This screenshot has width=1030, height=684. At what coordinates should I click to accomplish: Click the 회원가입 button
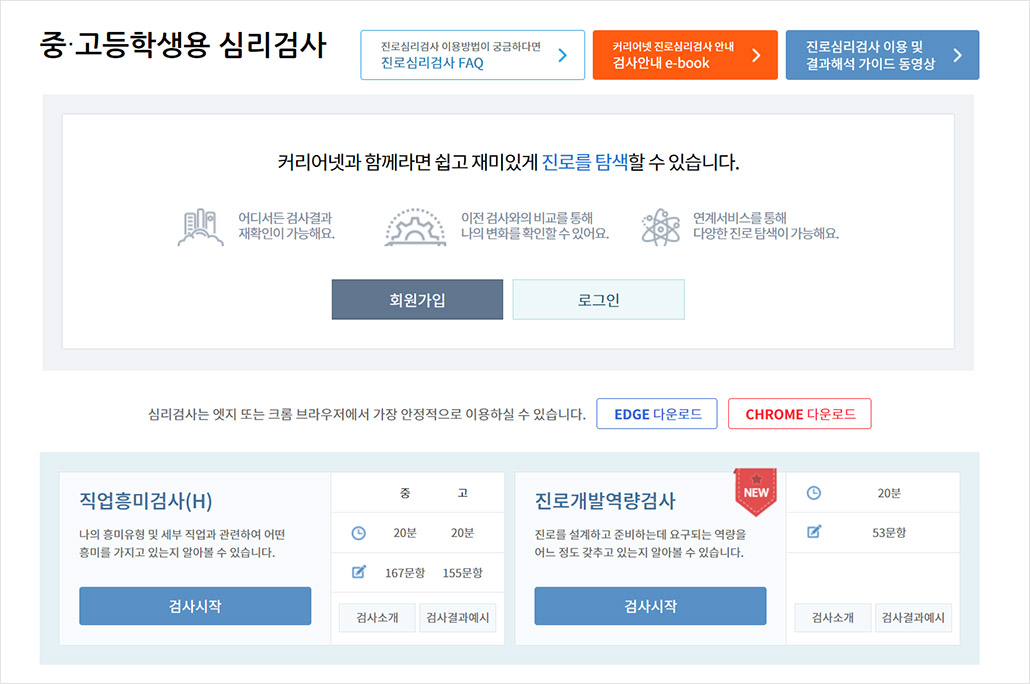tap(417, 300)
